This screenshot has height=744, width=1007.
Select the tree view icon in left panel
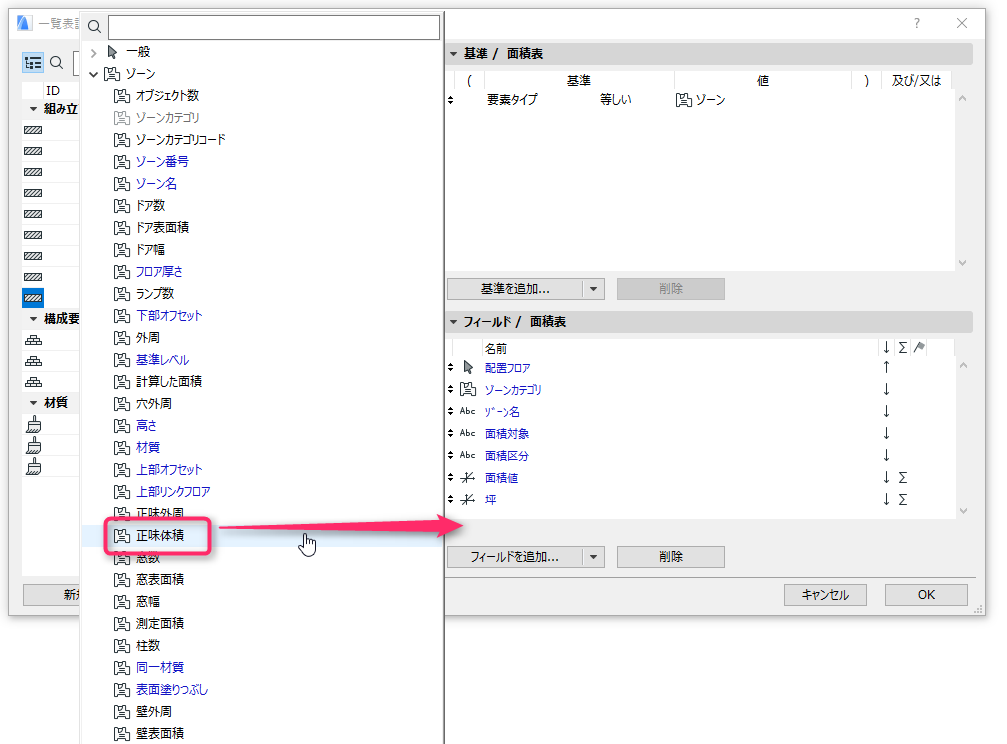click(x=33, y=62)
